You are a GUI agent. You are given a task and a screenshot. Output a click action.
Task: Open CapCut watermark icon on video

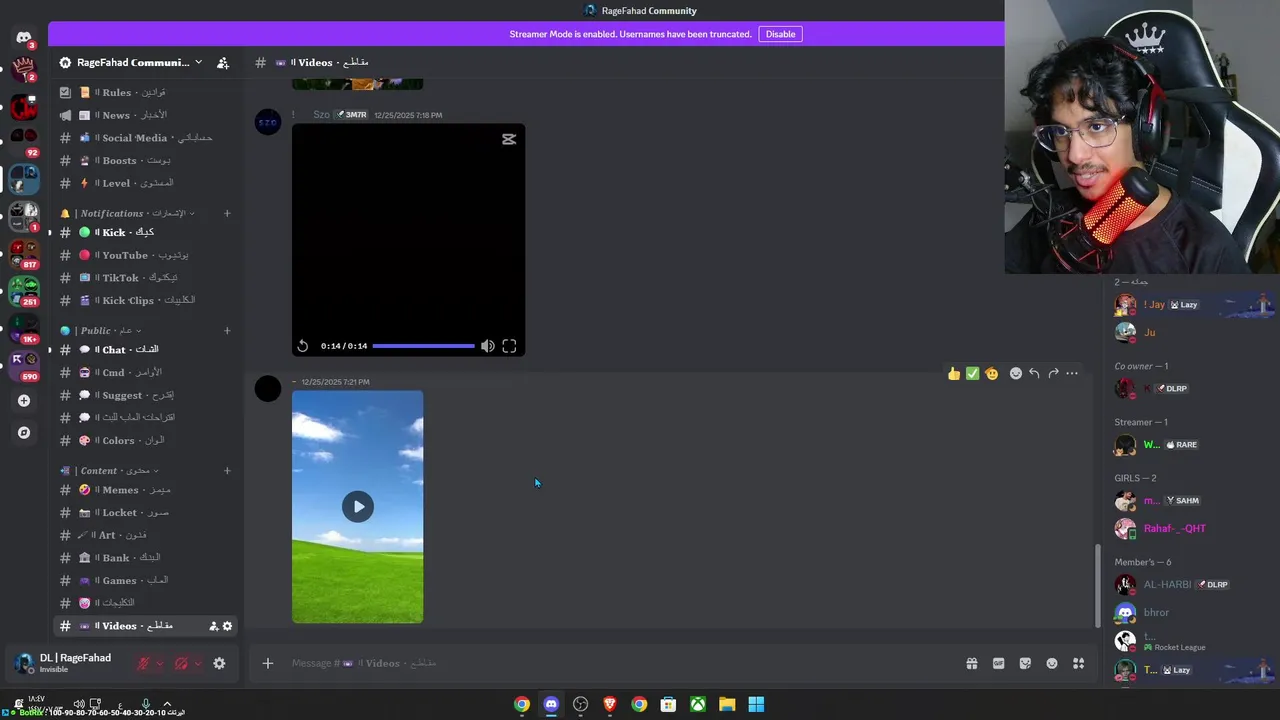click(509, 139)
